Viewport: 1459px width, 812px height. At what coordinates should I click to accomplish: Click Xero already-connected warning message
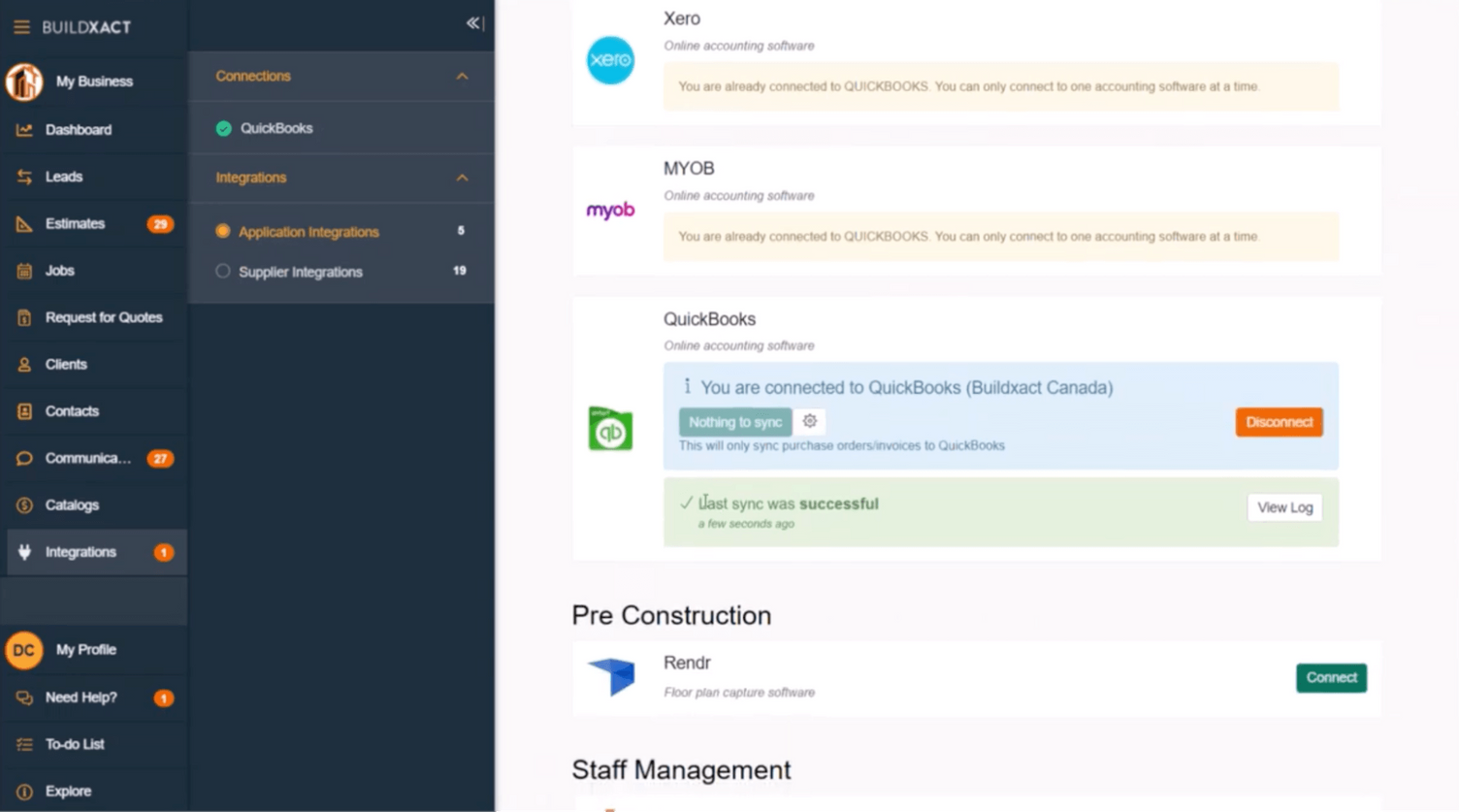(1001, 86)
